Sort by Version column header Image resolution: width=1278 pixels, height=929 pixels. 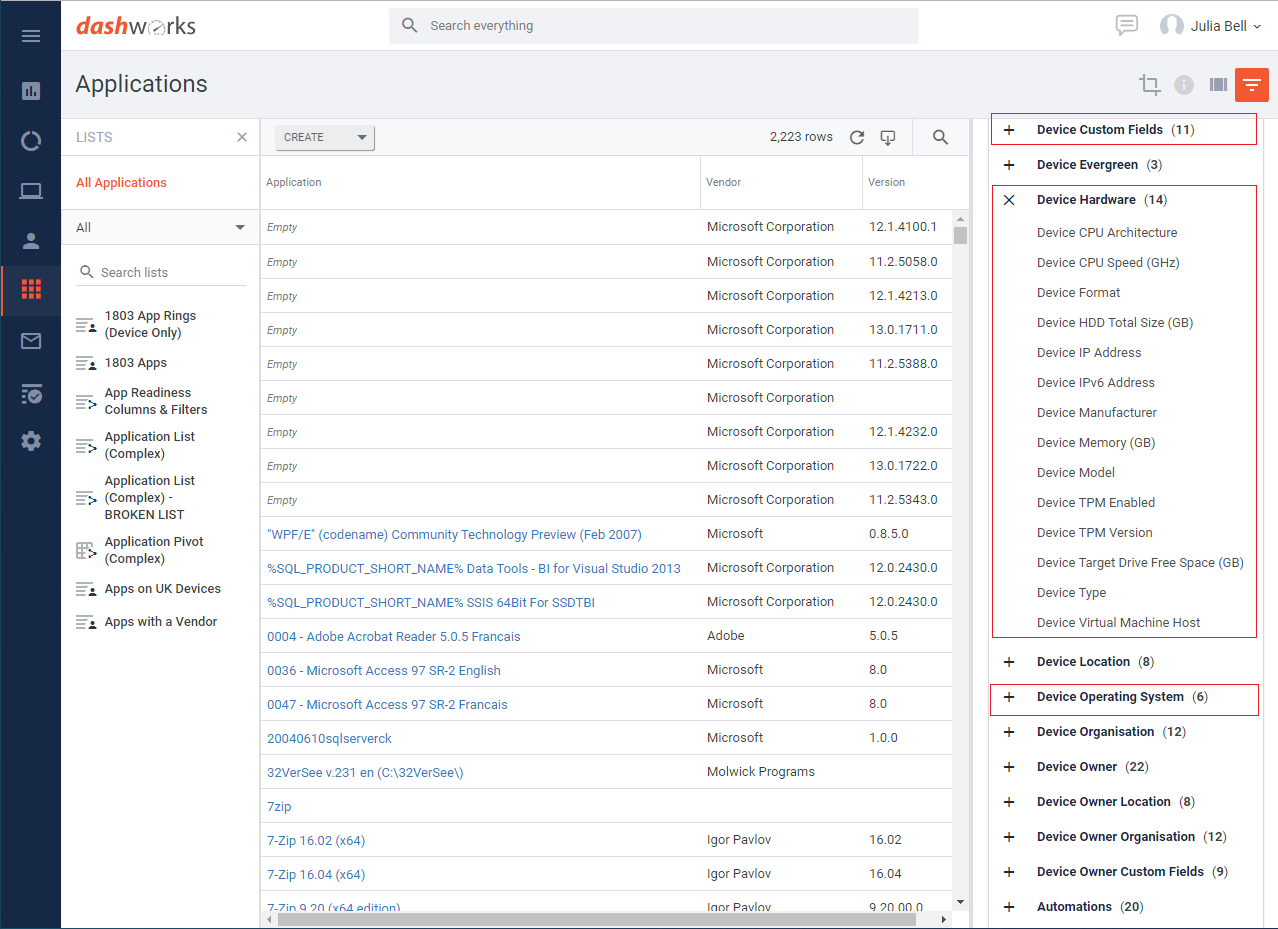click(x=886, y=182)
